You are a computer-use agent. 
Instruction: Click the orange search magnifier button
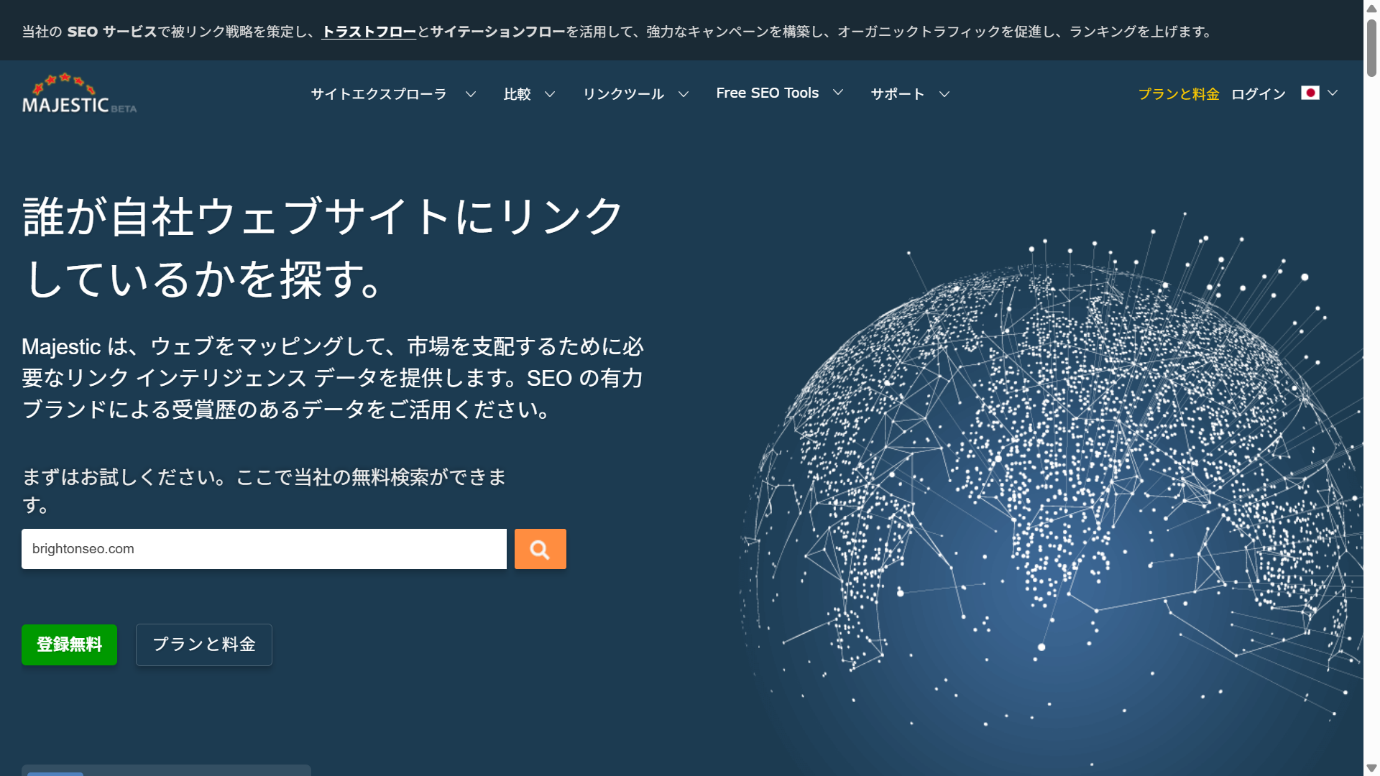click(540, 549)
